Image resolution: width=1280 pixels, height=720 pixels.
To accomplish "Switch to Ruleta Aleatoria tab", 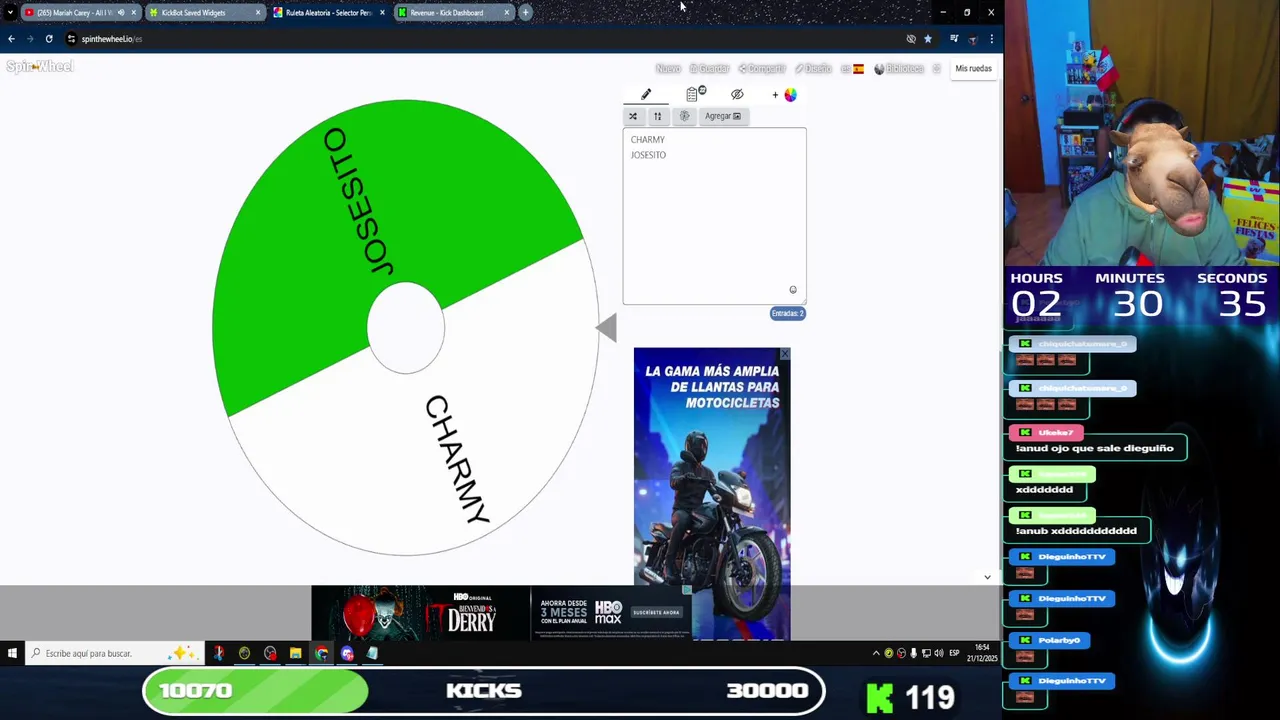I will click(328, 13).
